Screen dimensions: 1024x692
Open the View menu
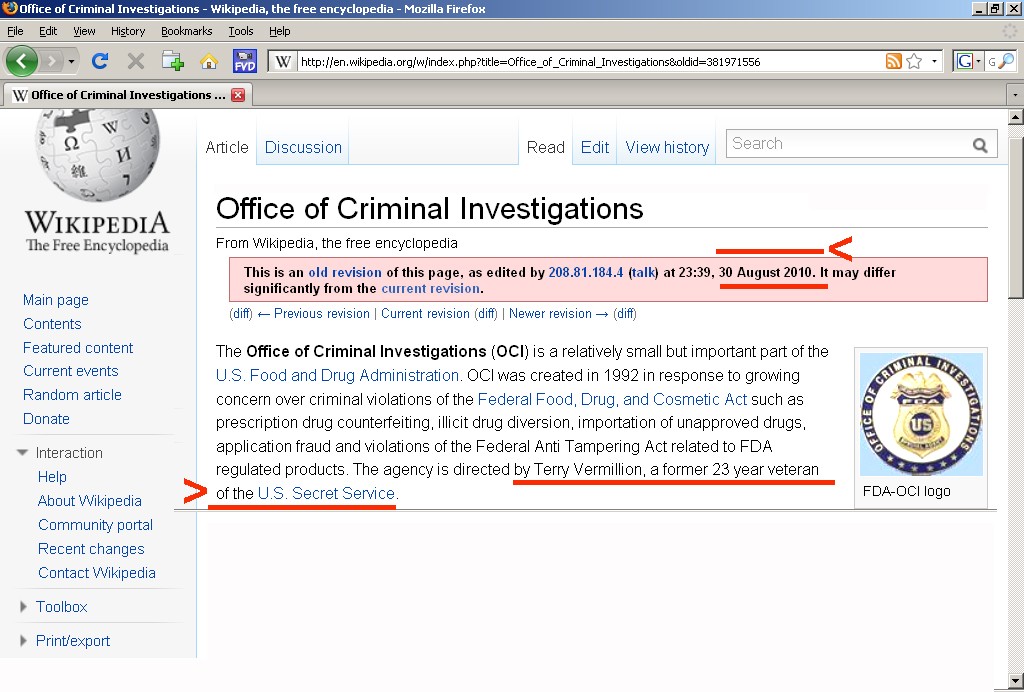84,31
